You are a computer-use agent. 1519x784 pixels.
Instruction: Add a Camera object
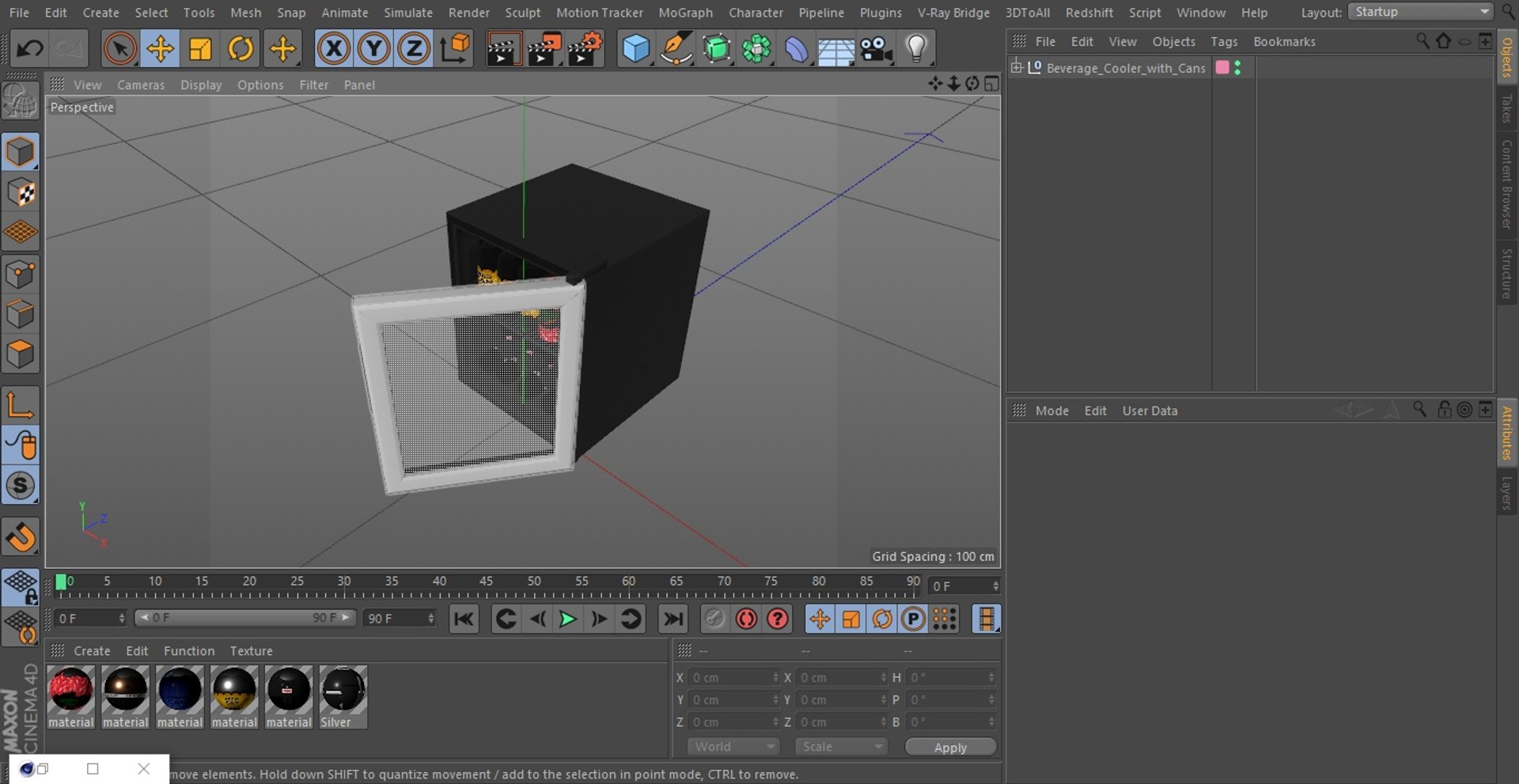pyautogui.click(x=877, y=49)
